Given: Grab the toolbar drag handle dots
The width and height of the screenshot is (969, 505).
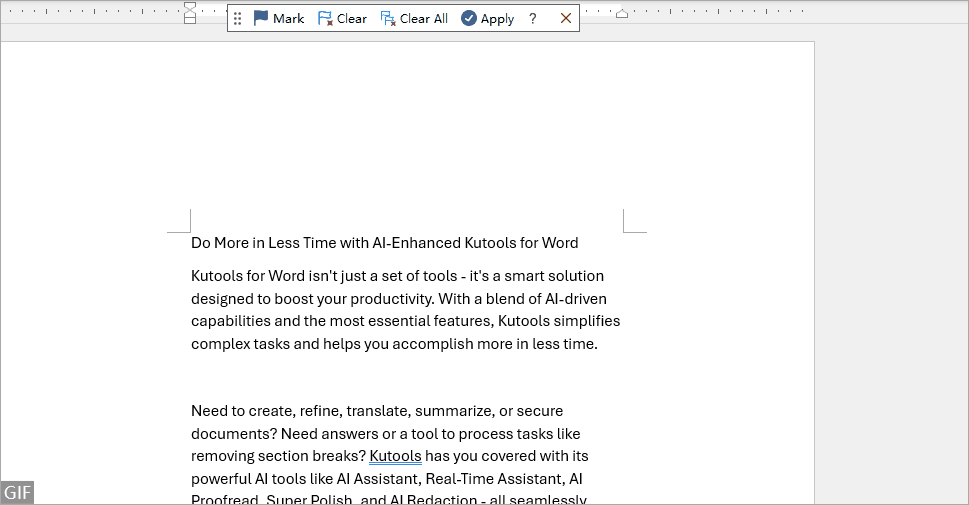Looking at the screenshot, I should (x=237, y=19).
